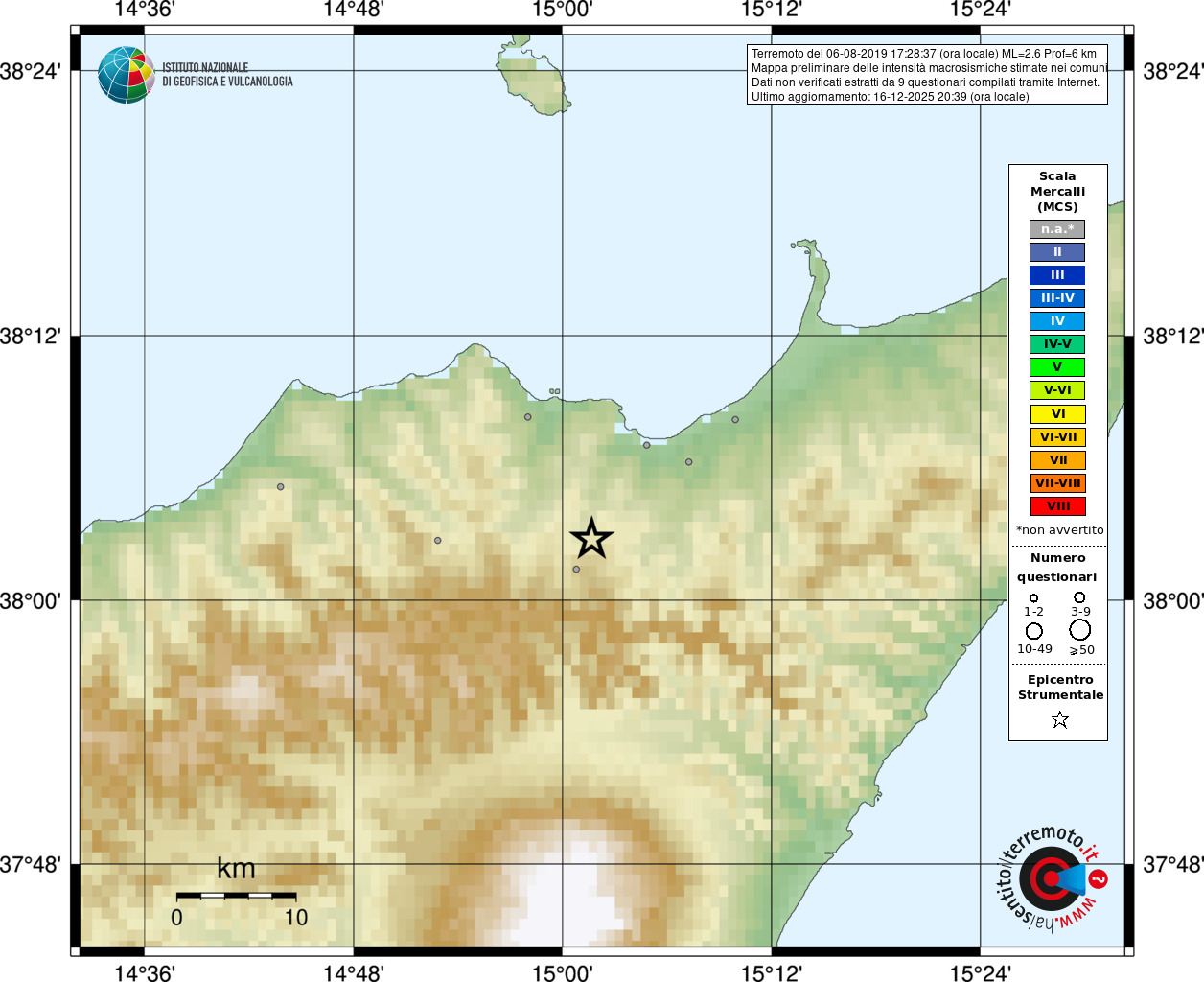Click the westernmost gray questionnaire marker

coord(280,486)
